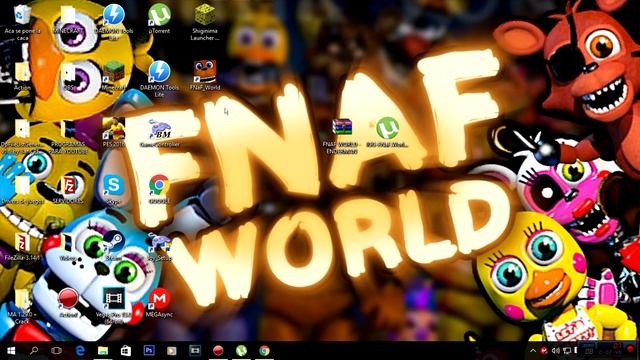Screen dimensions: 640x360
Task: Open the PROGRAMAS PARA YOUTUBE folder
Action: (68, 129)
